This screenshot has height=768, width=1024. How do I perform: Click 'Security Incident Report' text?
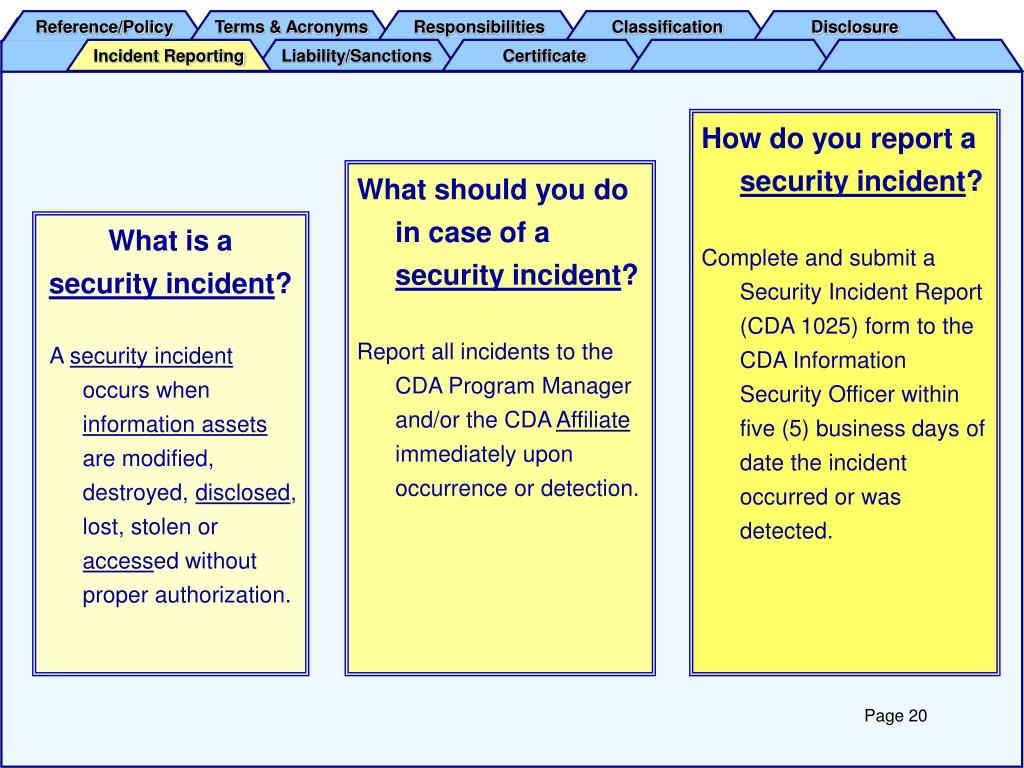point(861,292)
